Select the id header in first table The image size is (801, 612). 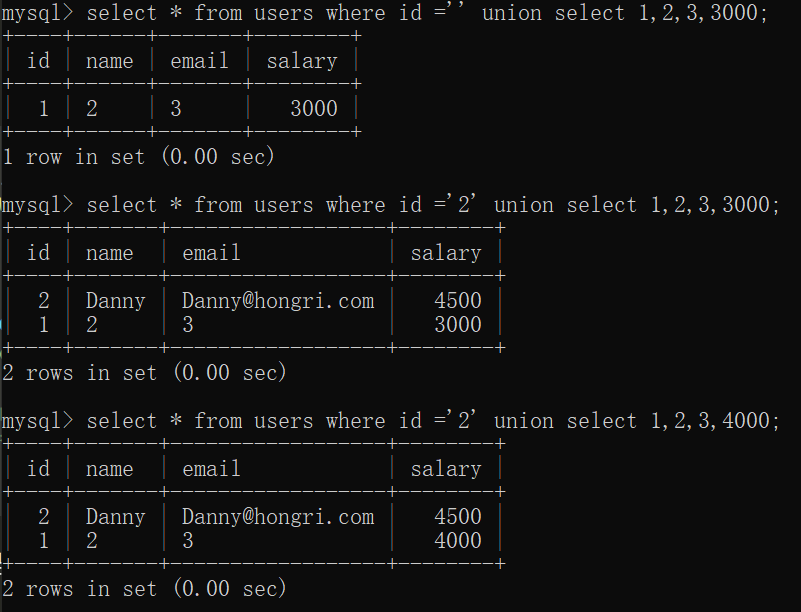point(38,61)
